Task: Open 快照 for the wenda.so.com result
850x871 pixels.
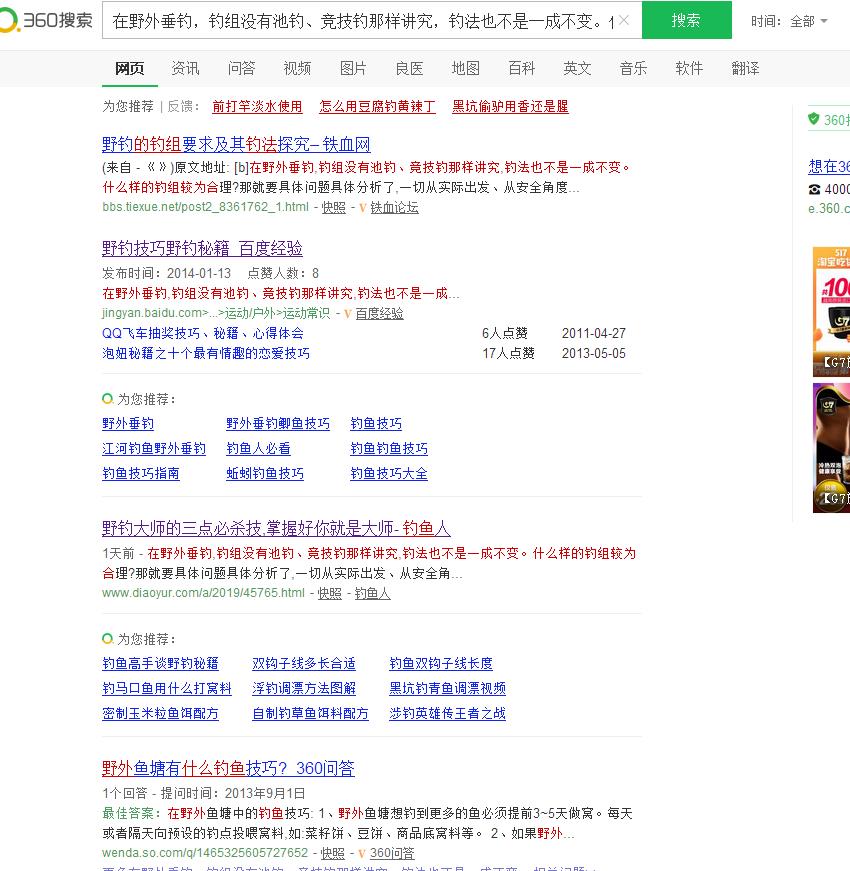Action: tap(333, 853)
